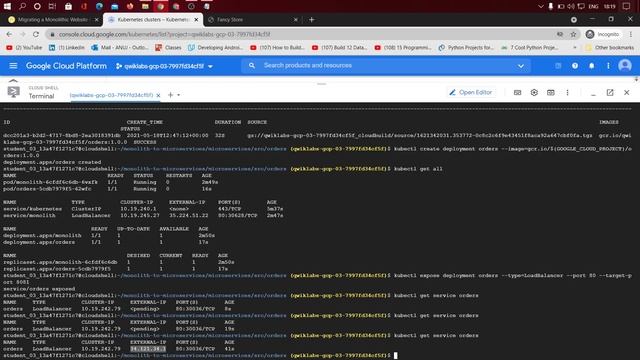
Task: Open the third-party cookies blocked eye icon
Action: (560, 34)
